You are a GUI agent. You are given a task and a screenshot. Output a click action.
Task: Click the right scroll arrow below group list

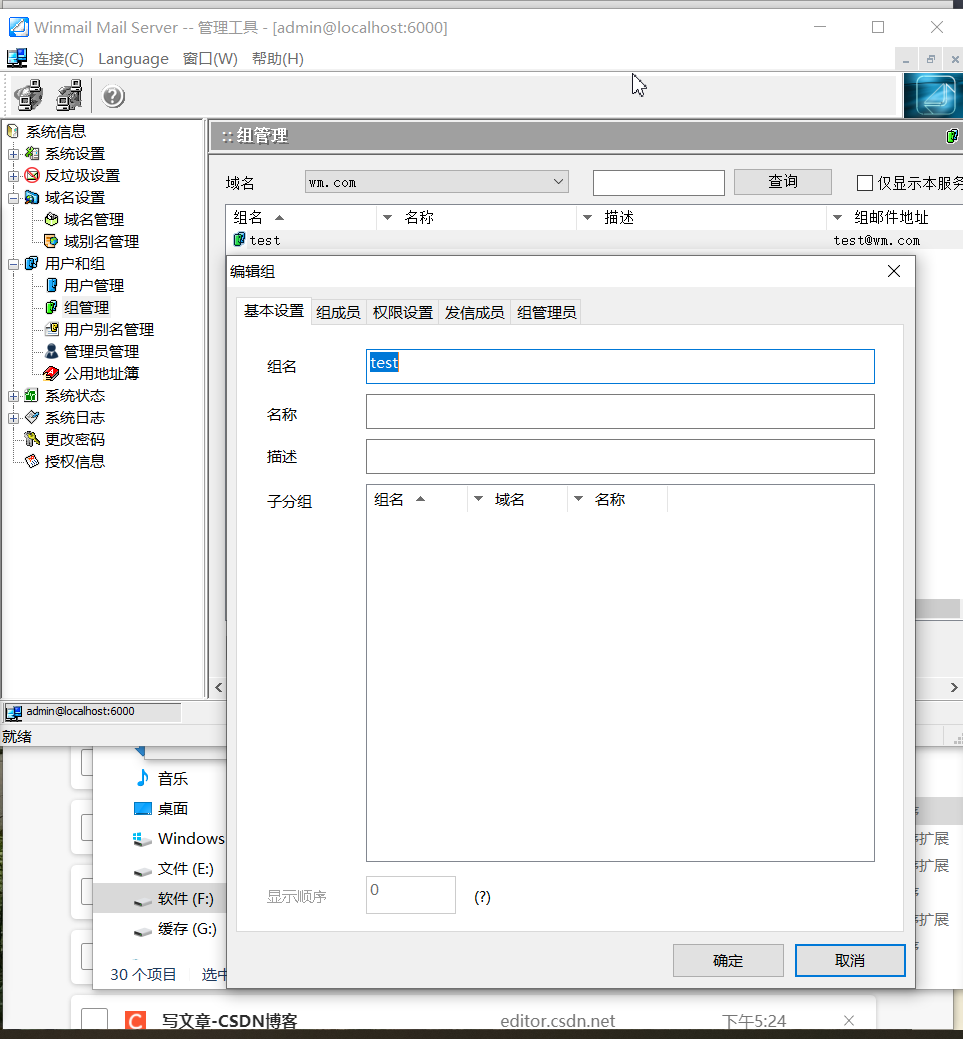pyautogui.click(x=952, y=688)
